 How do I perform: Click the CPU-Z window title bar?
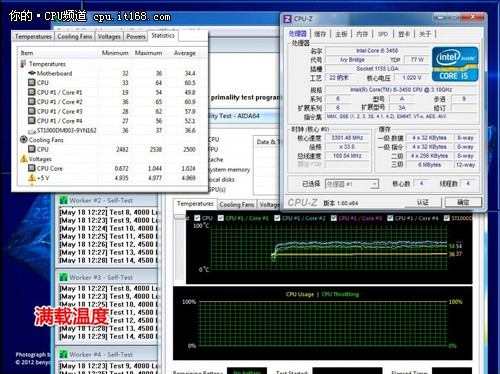click(x=383, y=19)
